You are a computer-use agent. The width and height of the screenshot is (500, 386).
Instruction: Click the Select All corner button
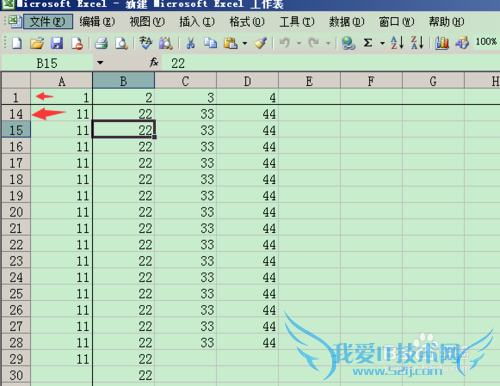pos(16,81)
